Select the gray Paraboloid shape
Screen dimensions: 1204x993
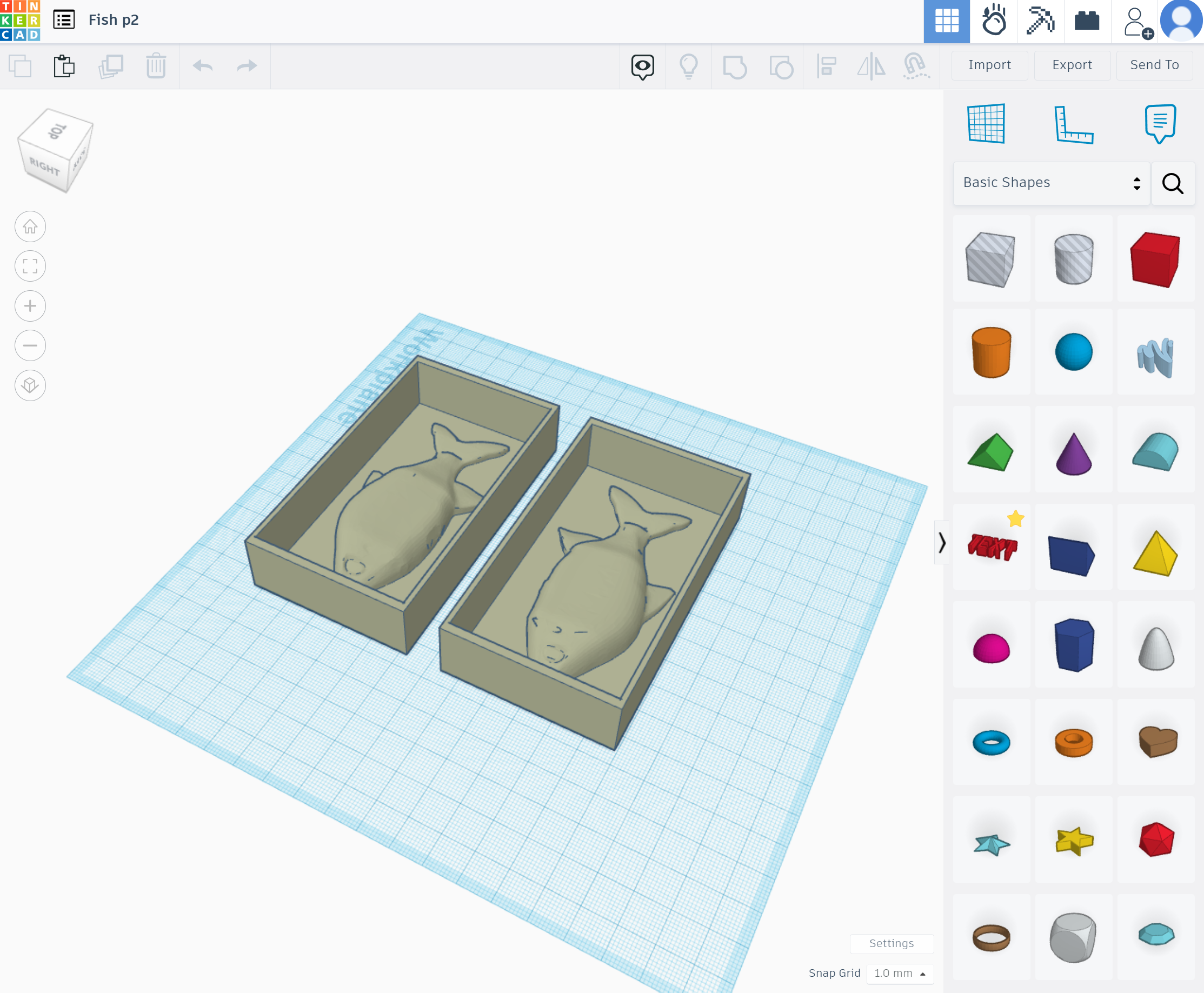1155,645
